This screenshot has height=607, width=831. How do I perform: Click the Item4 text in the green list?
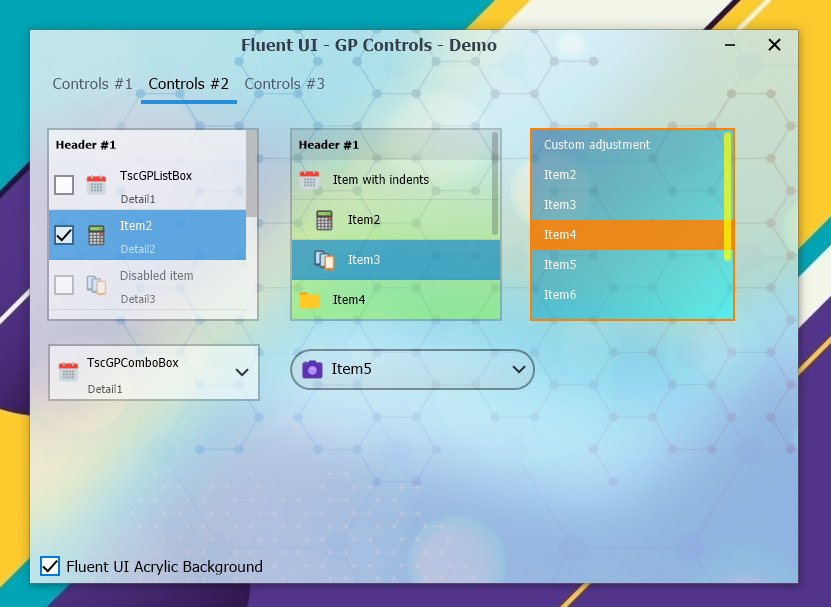coord(349,300)
